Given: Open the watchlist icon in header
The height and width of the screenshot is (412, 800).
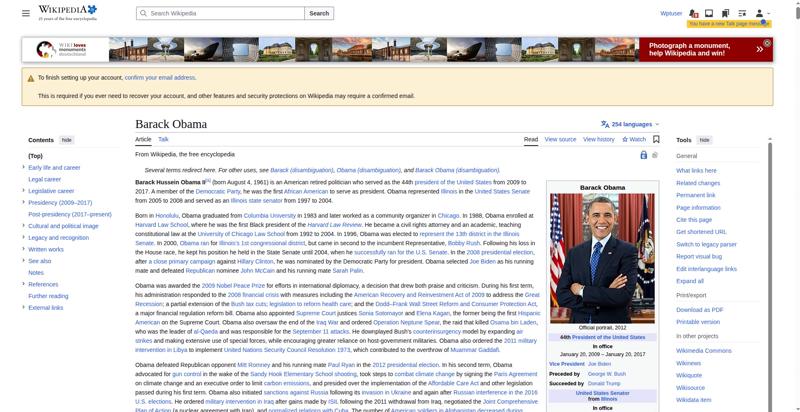Looking at the screenshot, I should (x=742, y=13).
